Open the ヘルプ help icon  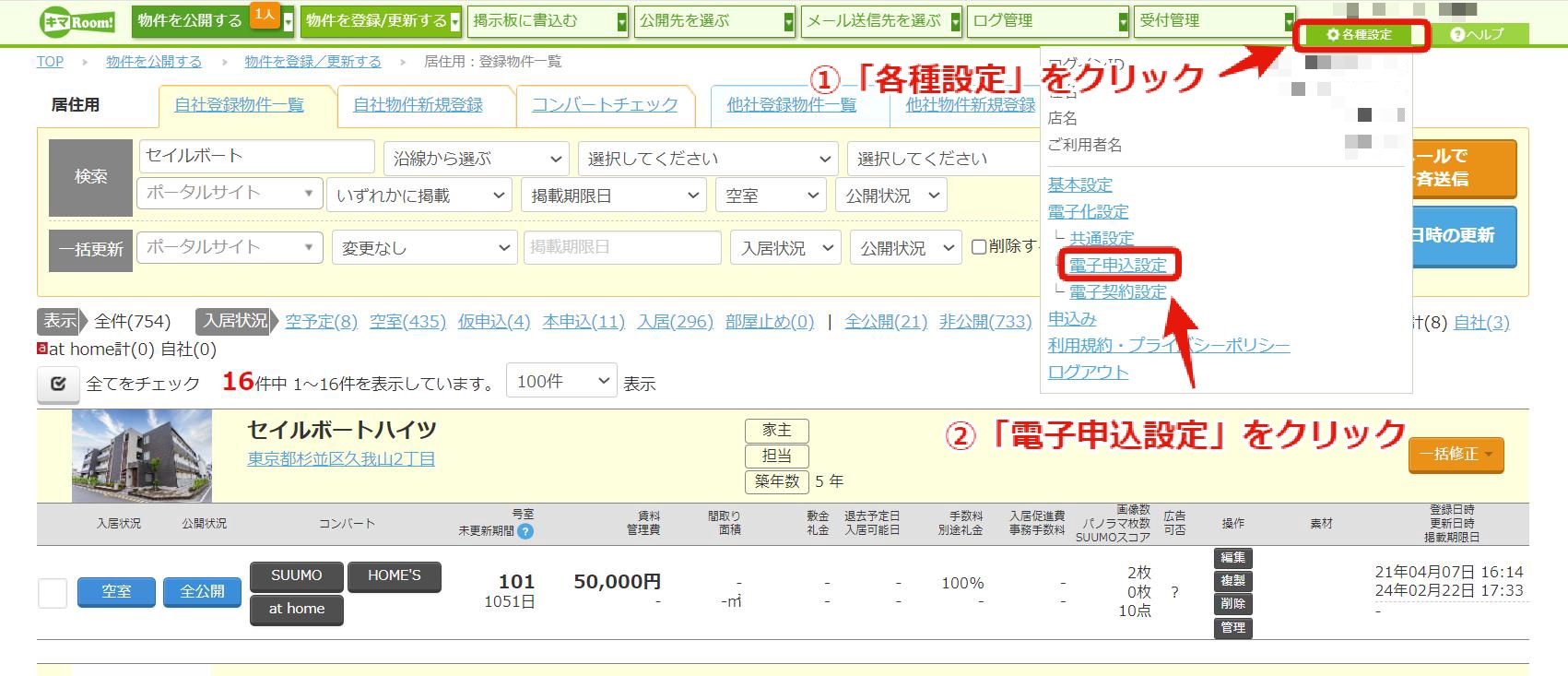point(1477,35)
